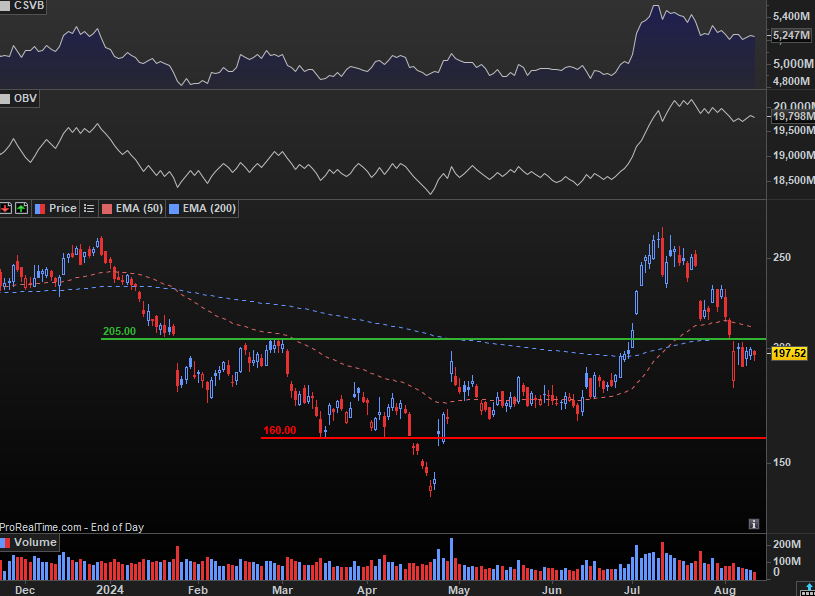
Task: Click the 19,798M OBV value tag
Action: click(793, 116)
